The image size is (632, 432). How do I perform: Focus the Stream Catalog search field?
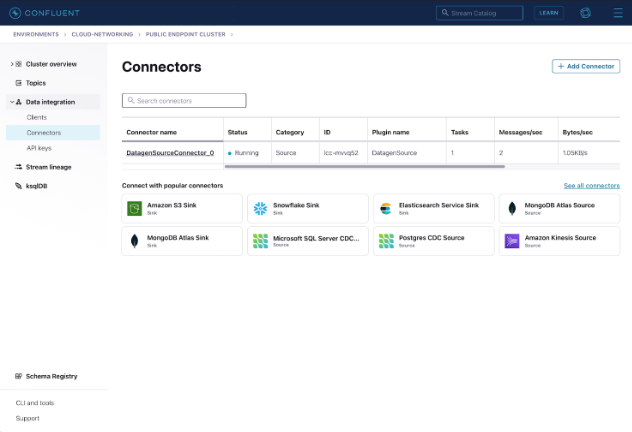480,13
